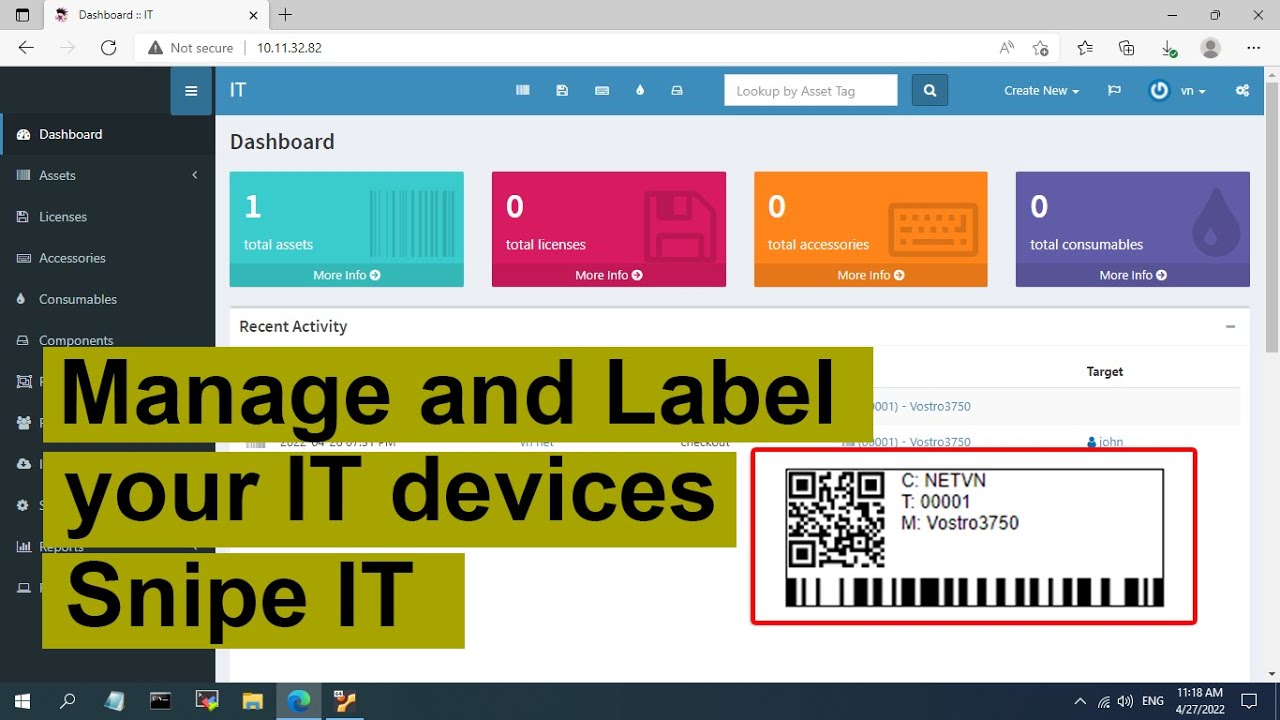Go back in browser
1280x720 pixels.
tap(26, 47)
